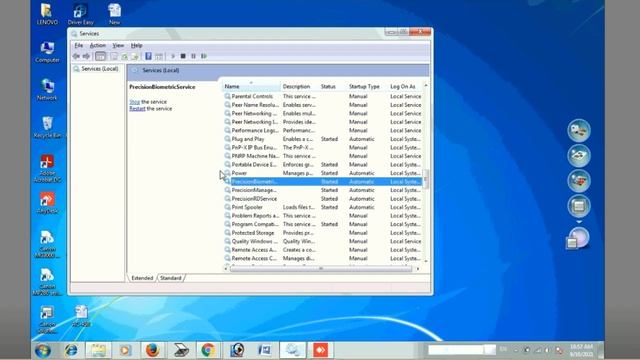Open AnyDesk red taskbar icon
640x360 pixels.
click(320, 350)
